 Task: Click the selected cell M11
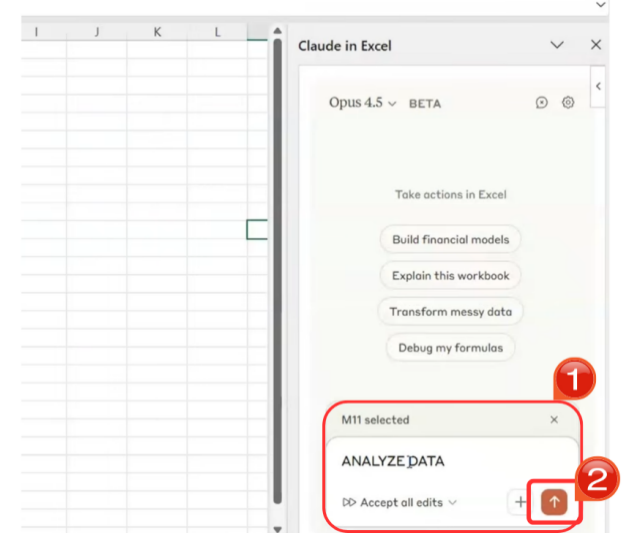coord(257,230)
